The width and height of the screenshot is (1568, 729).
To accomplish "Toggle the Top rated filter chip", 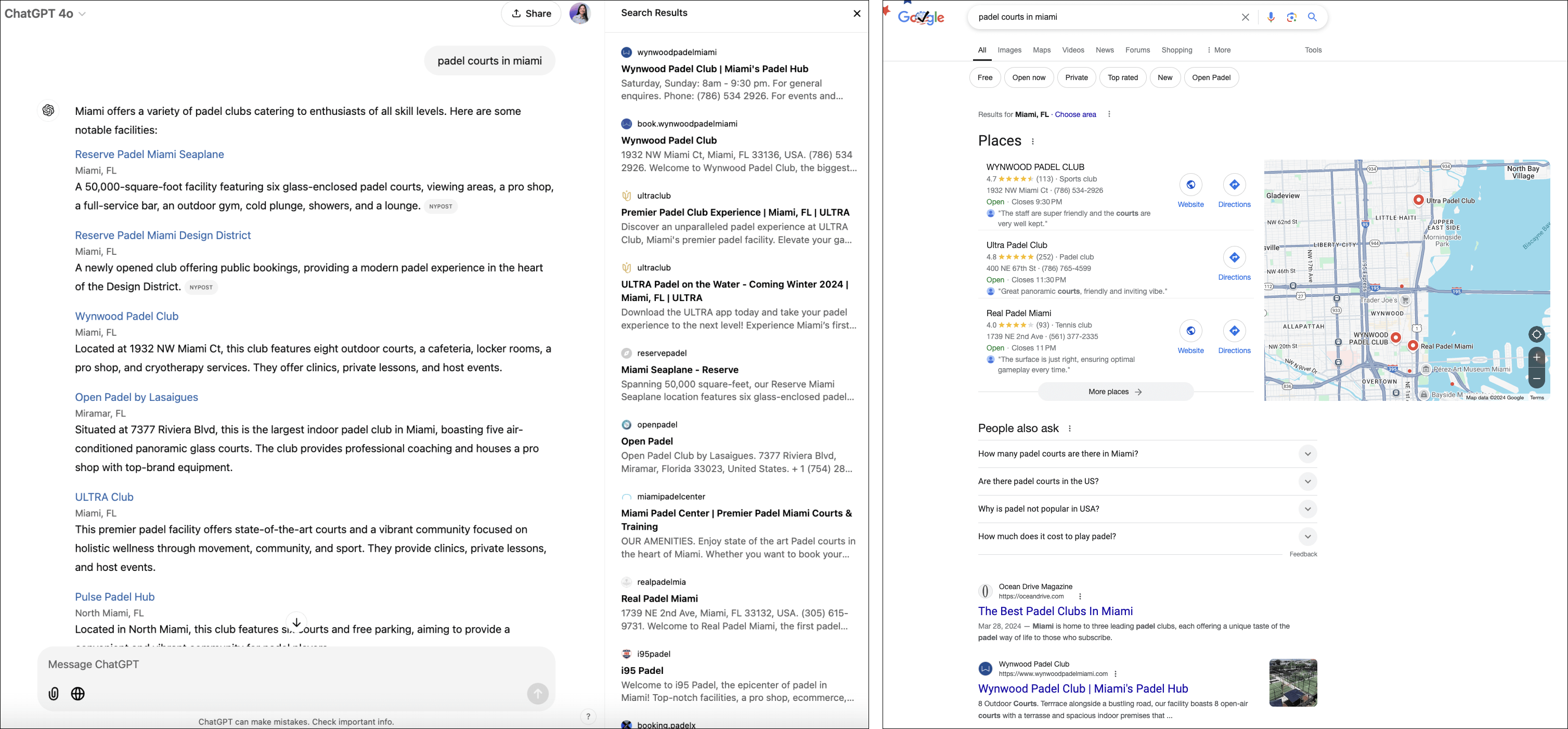I will tap(1122, 77).
